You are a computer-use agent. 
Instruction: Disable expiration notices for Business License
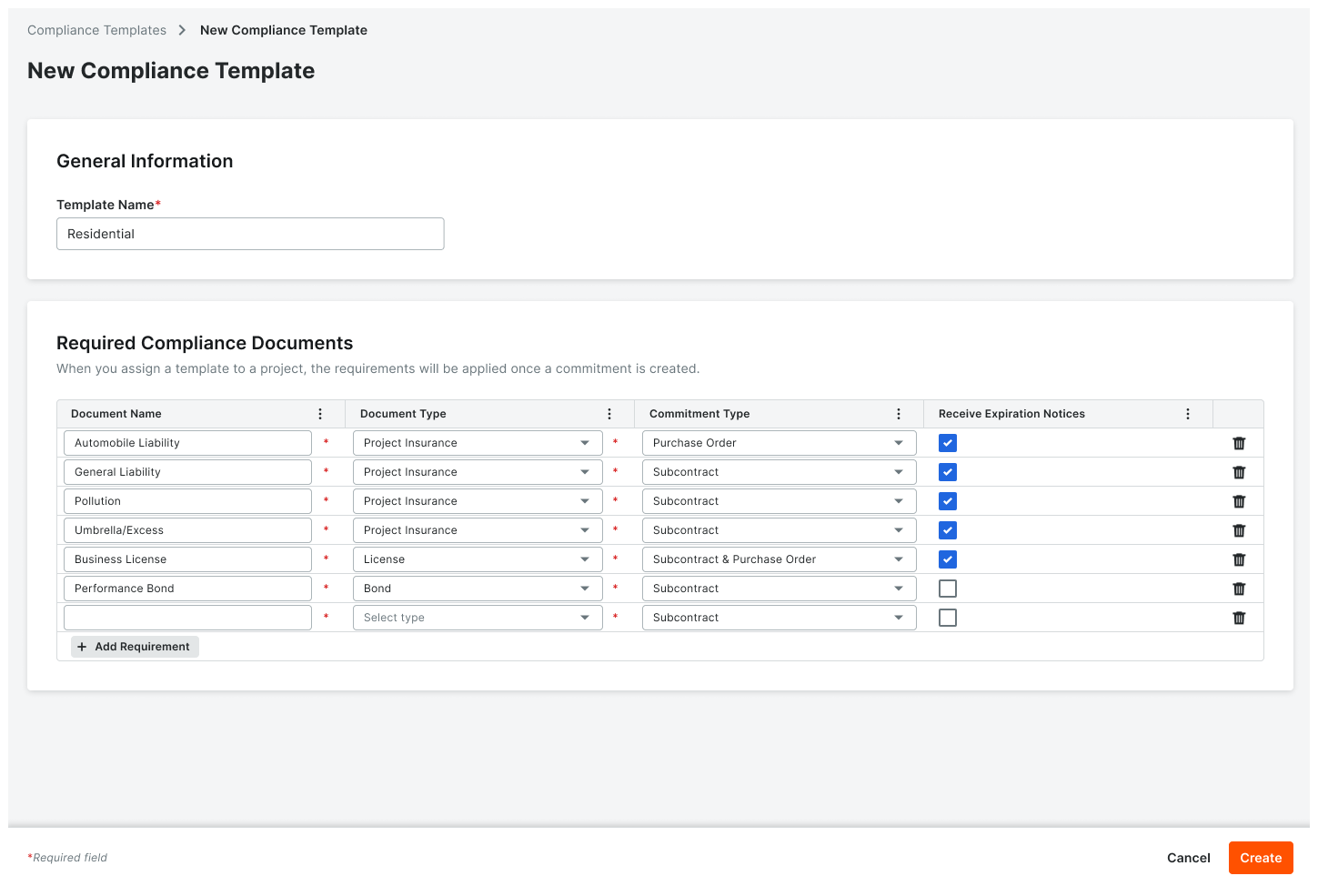947,559
